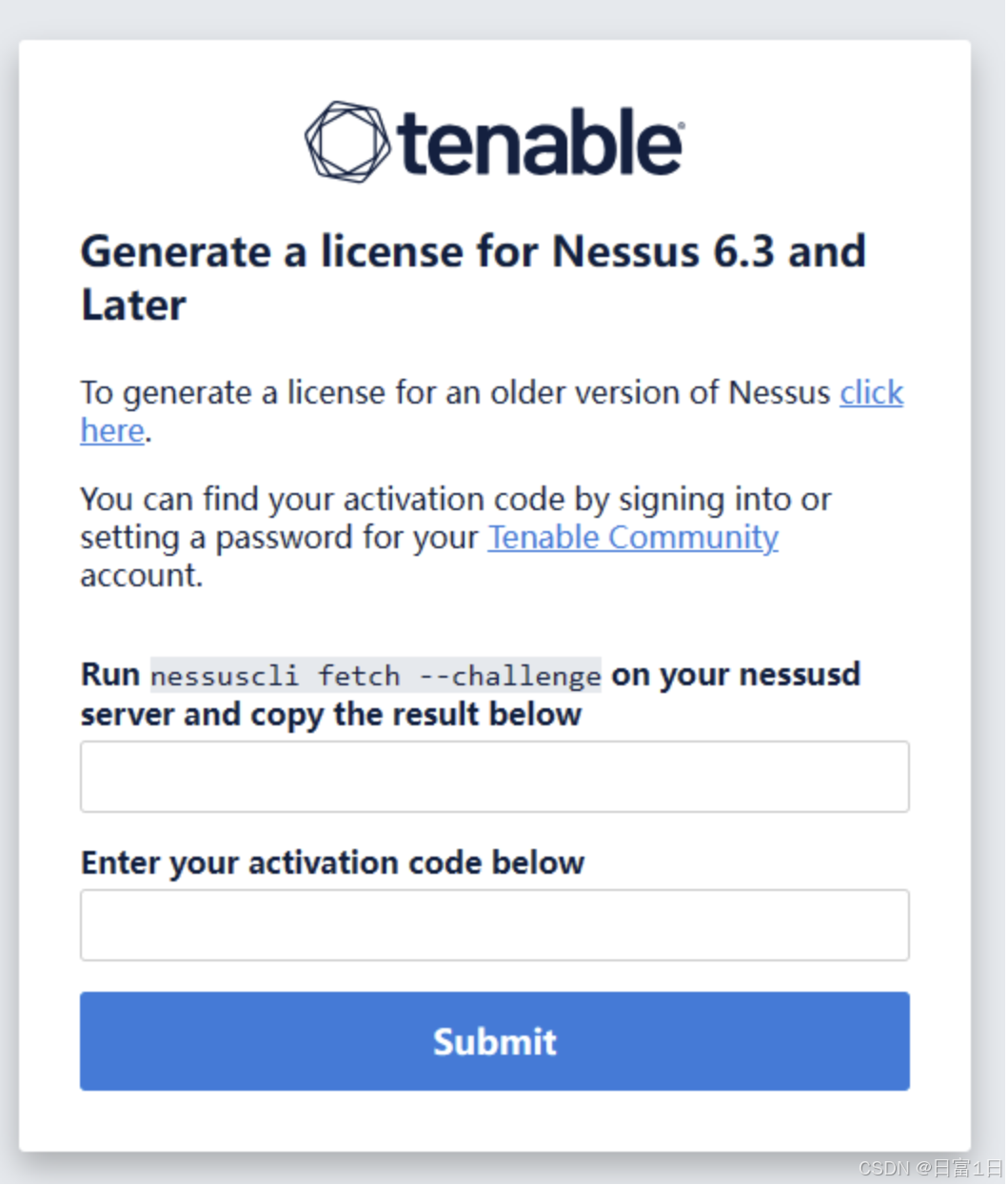The height and width of the screenshot is (1185, 1008).
Task: Click the word 'Later' in the heading
Action: pos(133,306)
